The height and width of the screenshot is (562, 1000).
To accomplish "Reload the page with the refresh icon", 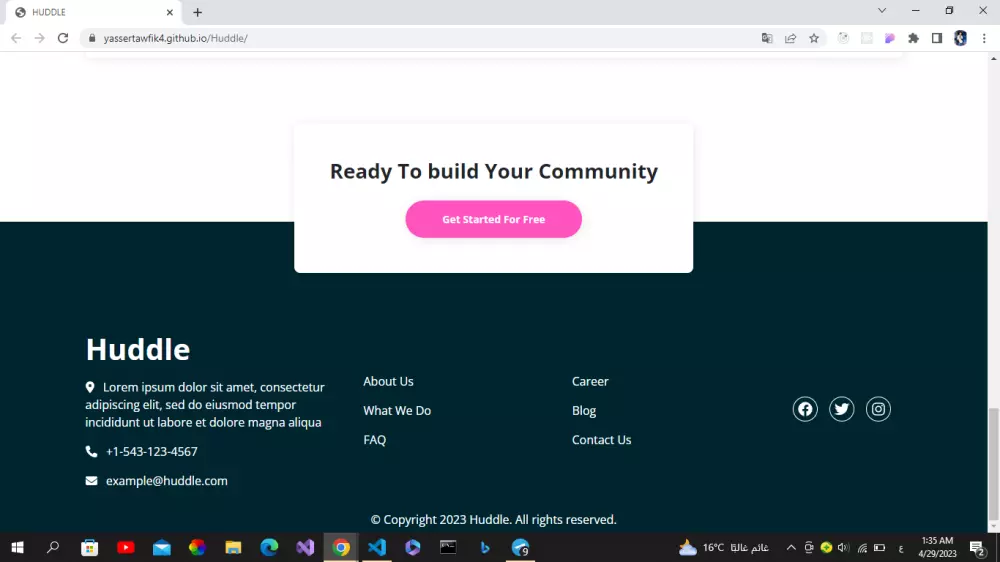I will pos(62,38).
